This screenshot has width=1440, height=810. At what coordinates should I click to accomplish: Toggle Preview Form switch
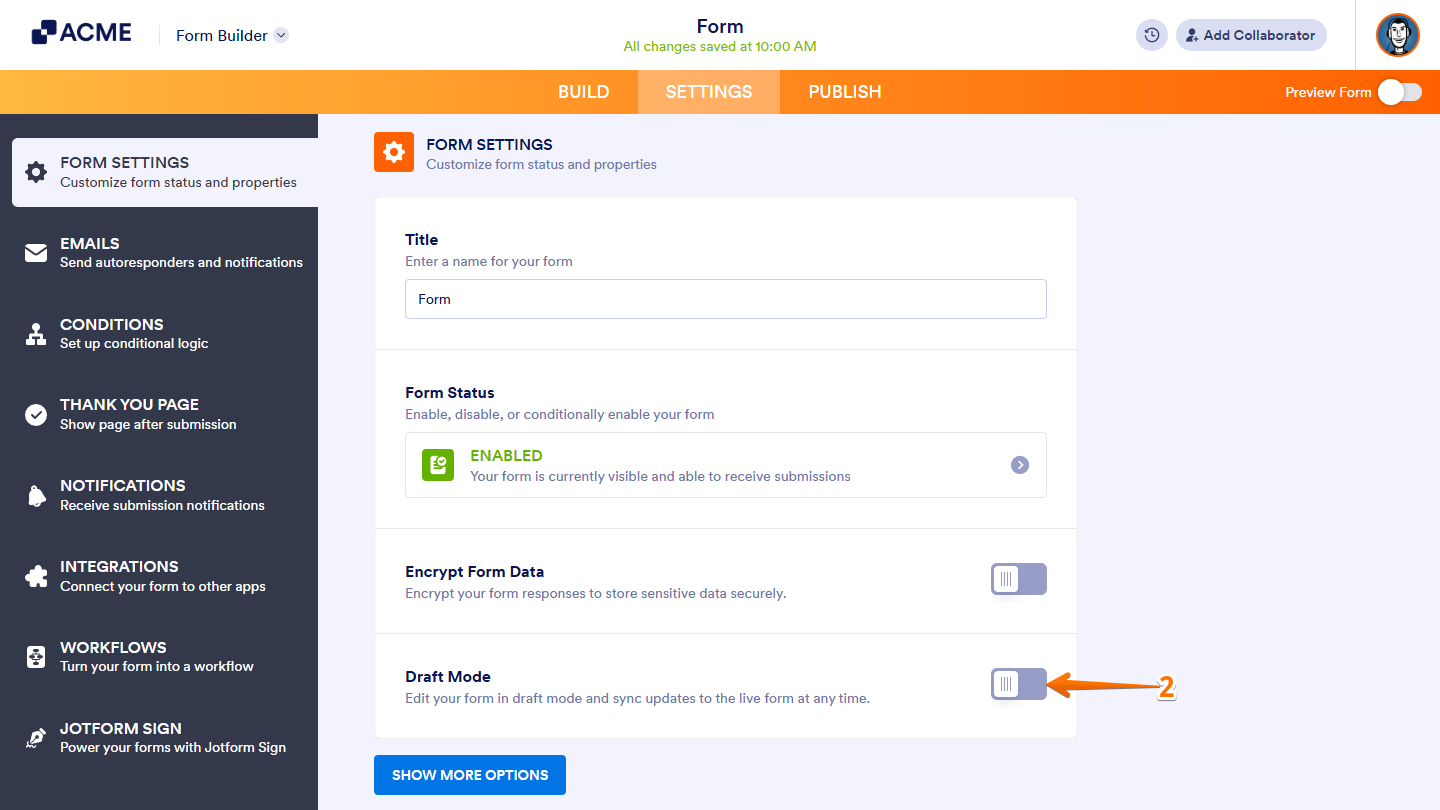pyautogui.click(x=1399, y=91)
